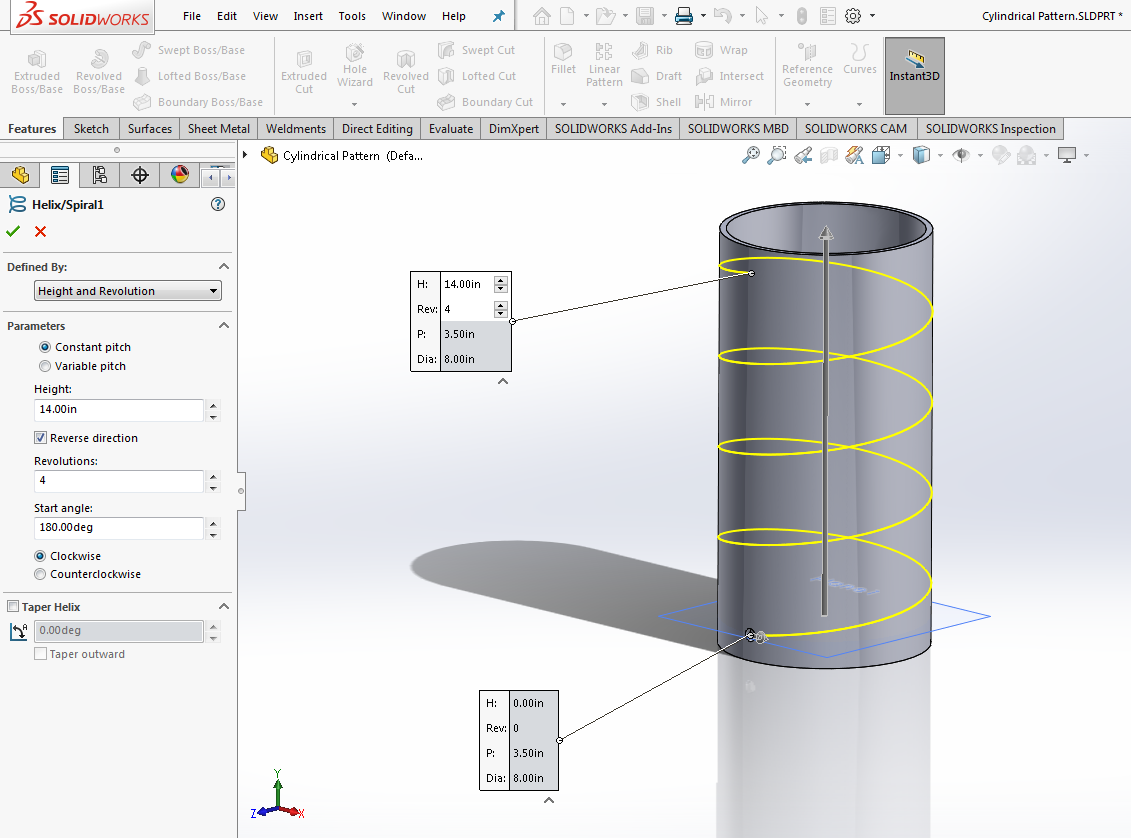Enable the Taper Helix checkbox
1131x838 pixels.
click(x=13, y=607)
